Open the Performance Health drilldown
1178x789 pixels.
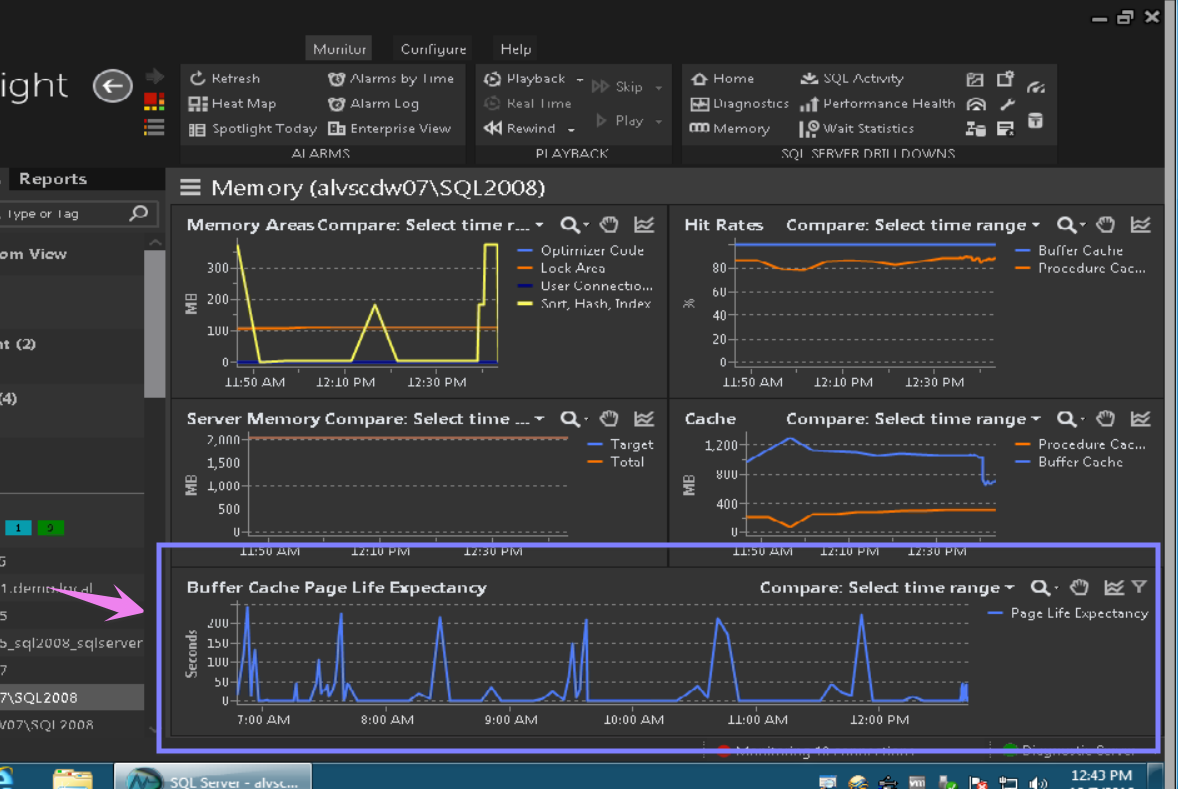tap(877, 104)
